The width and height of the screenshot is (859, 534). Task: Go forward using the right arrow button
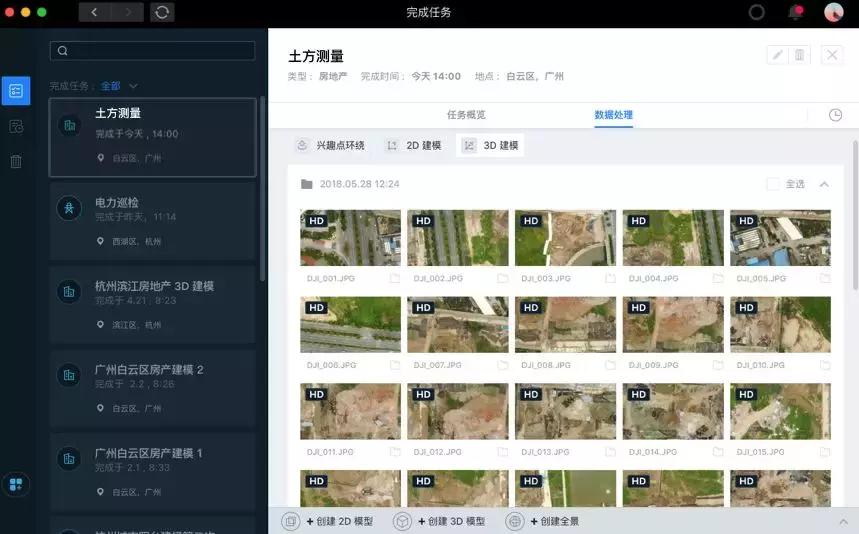(x=128, y=12)
